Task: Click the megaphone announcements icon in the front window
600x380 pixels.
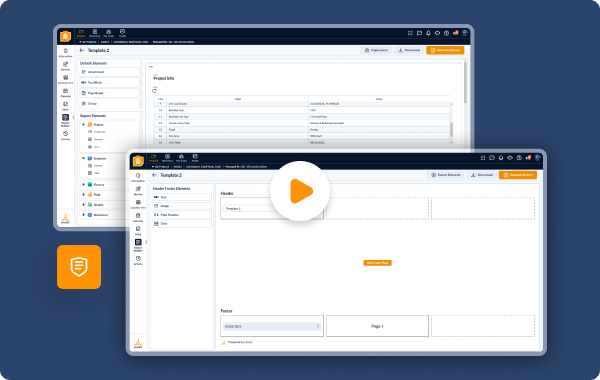Action: coord(528,158)
